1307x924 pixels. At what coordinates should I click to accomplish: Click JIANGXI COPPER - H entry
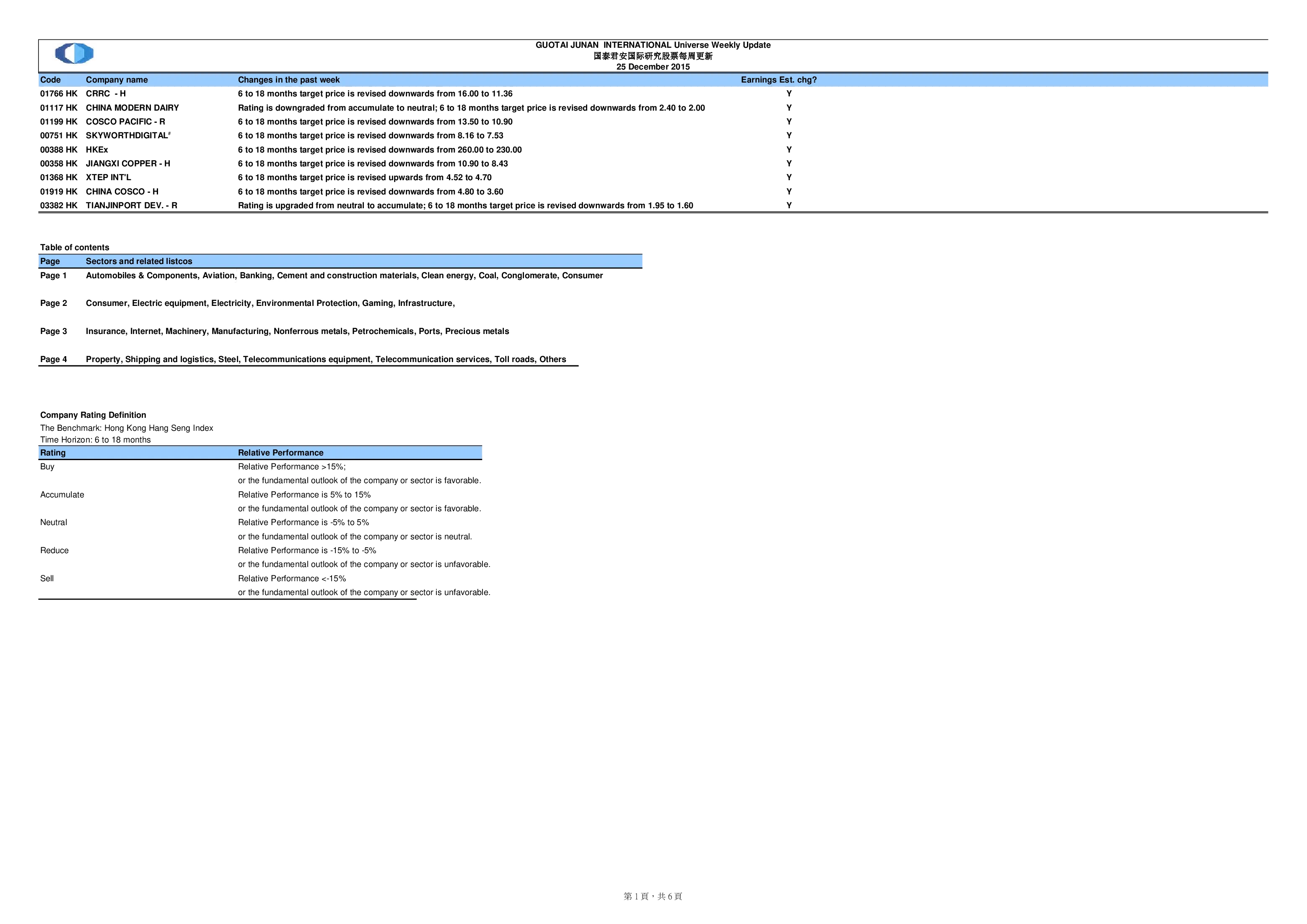128,164
